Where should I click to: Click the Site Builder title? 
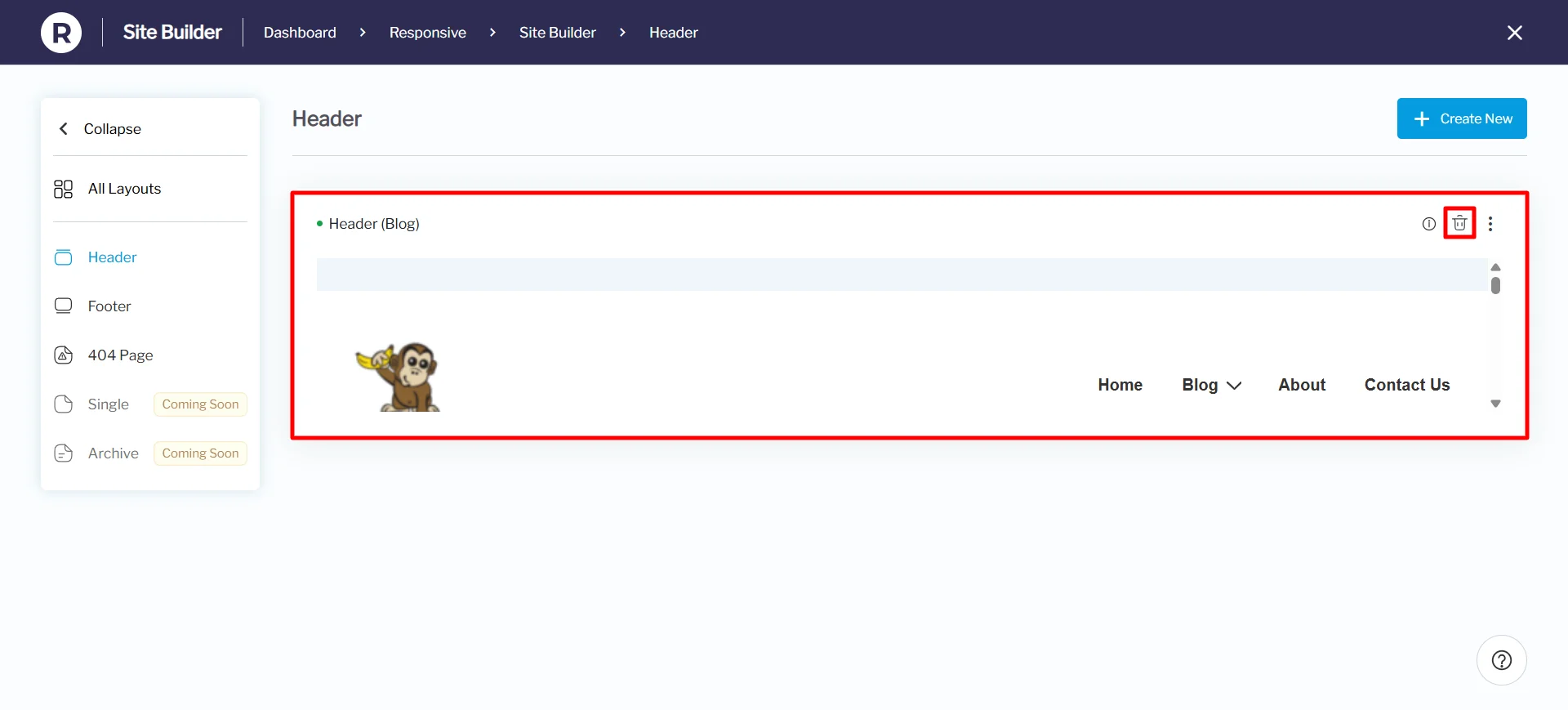click(172, 32)
